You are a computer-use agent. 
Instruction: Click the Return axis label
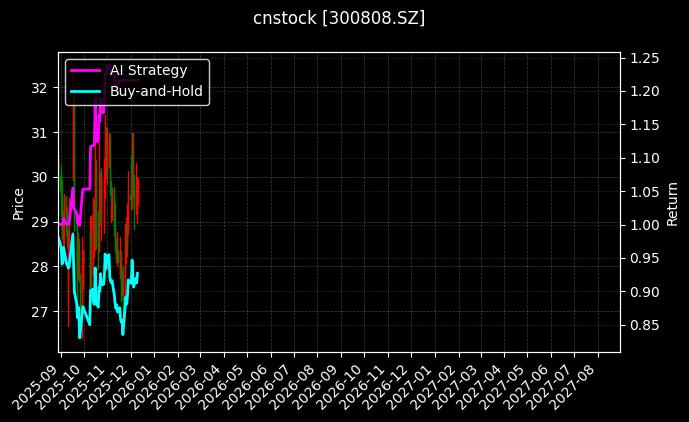(x=672, y=204)
